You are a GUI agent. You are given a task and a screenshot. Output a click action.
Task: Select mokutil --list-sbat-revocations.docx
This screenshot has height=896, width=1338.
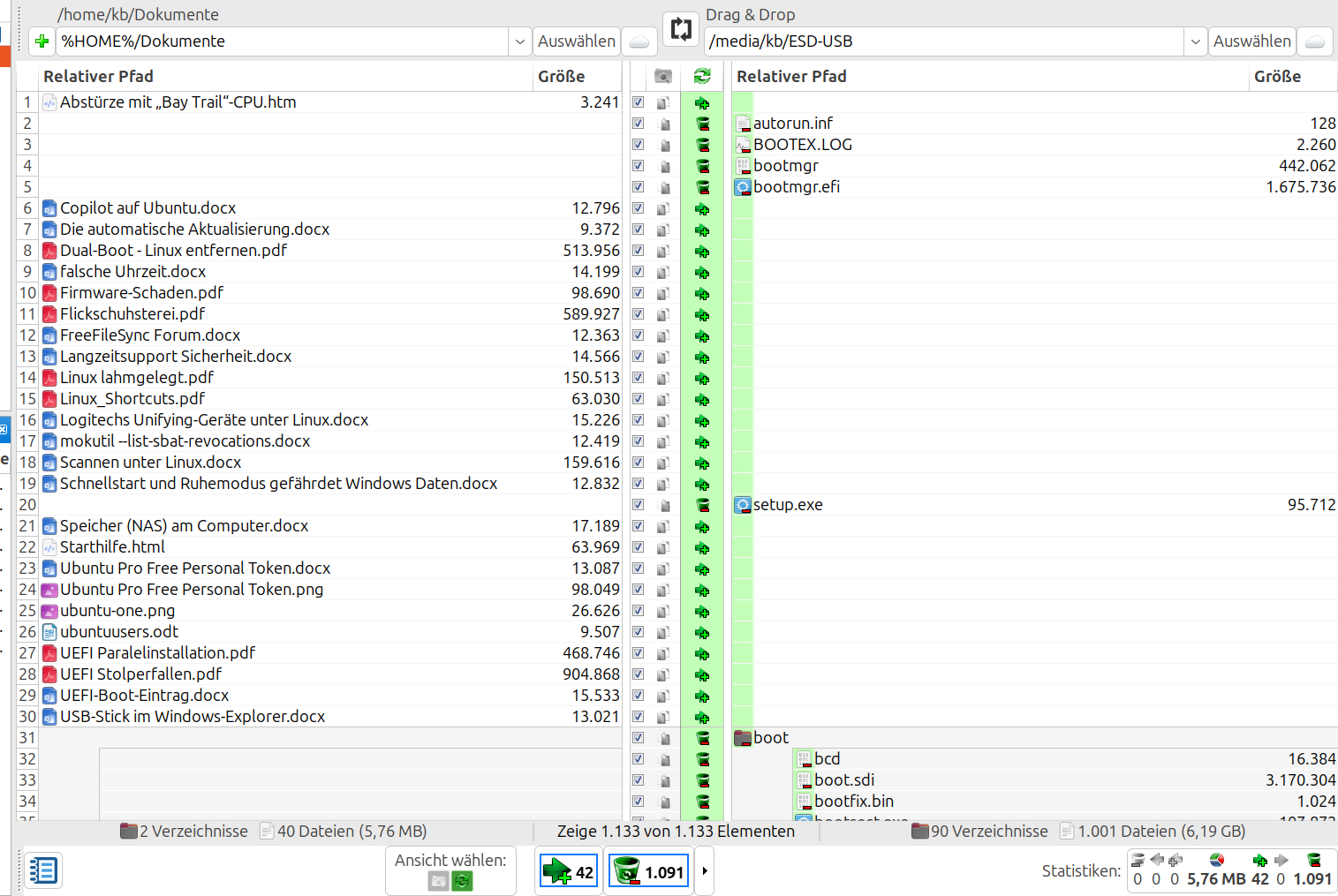pos(185,441)
